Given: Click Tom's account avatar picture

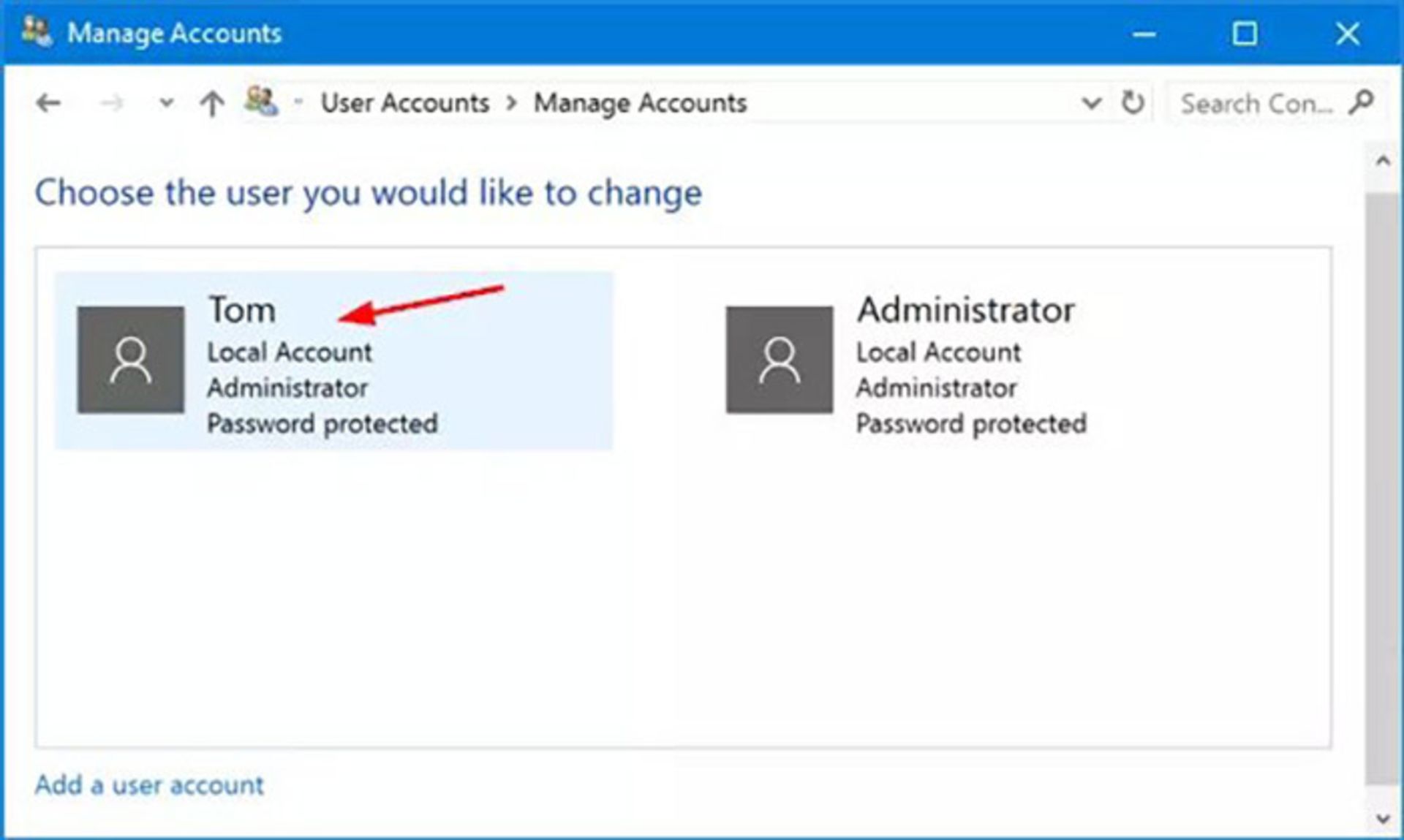Looking at the screenshot, I should pyautogui.click(x=131, y=360).
